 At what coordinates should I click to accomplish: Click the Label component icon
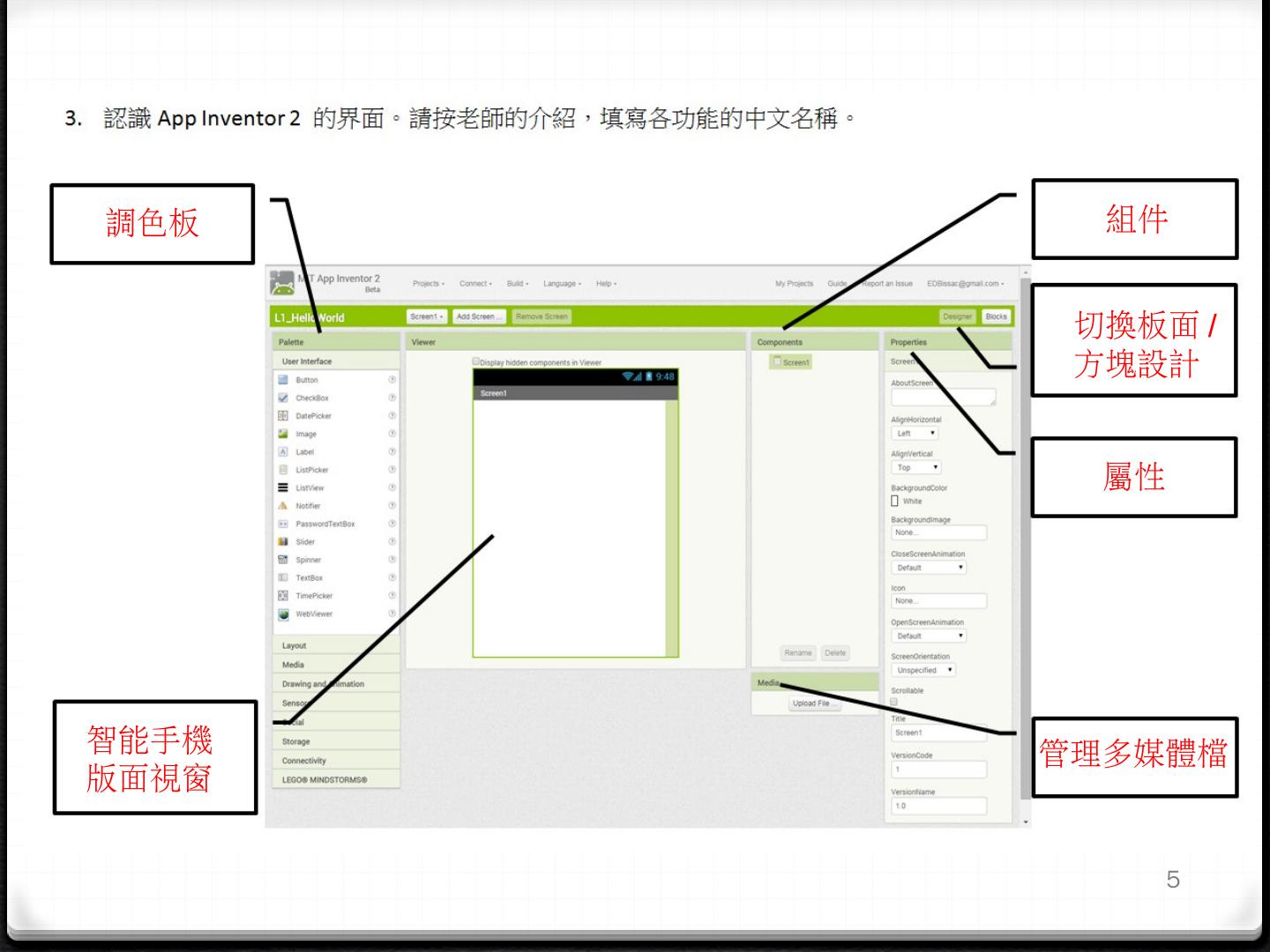tap(283, 451)
